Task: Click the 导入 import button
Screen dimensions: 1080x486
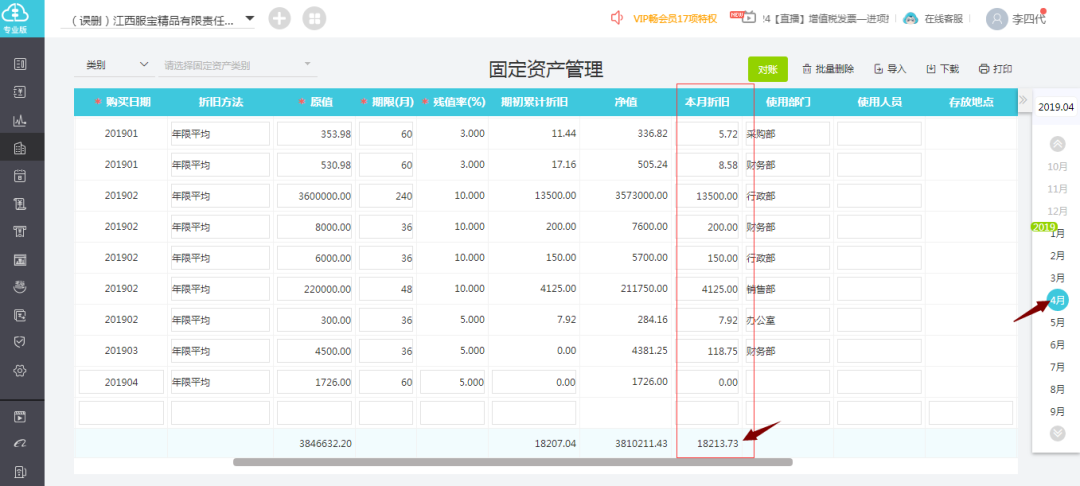Action: click(x=890, y=69)
